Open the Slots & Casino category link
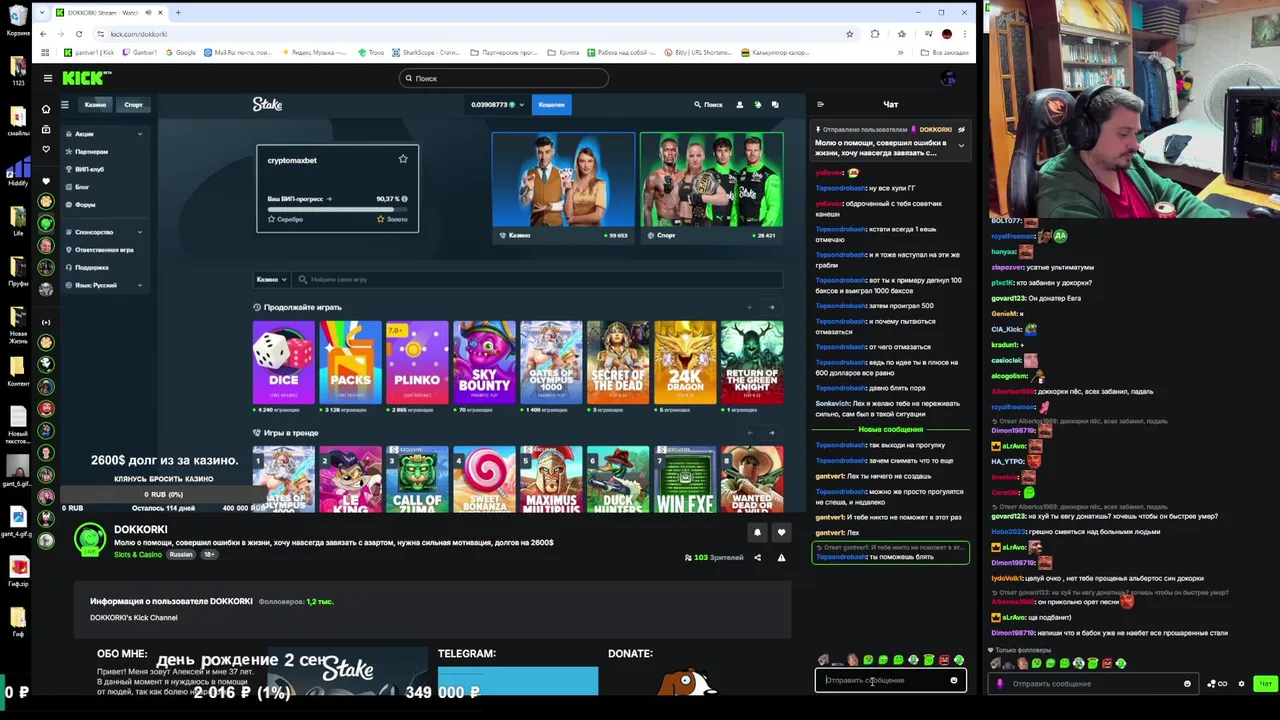Screen dimensions: 1280x720 coord(137,554)
